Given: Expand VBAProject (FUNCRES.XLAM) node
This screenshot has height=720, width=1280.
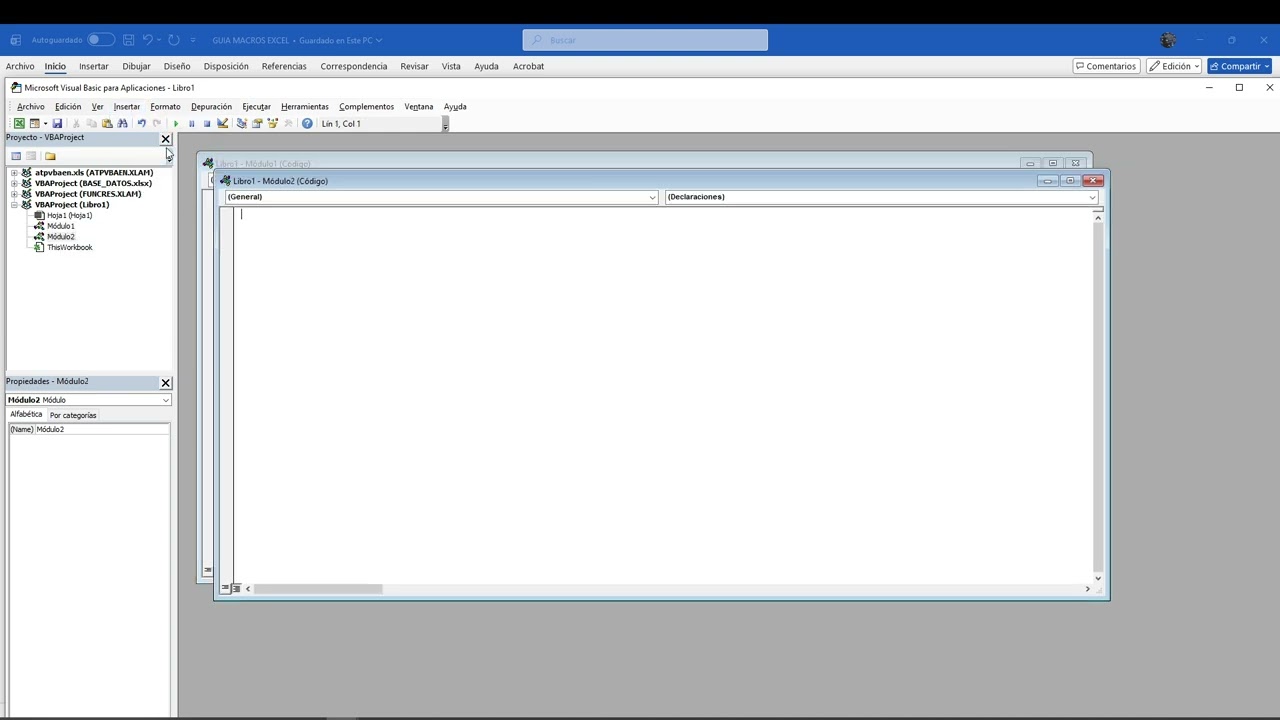Looking at the screenshot, I should point(14,194).
